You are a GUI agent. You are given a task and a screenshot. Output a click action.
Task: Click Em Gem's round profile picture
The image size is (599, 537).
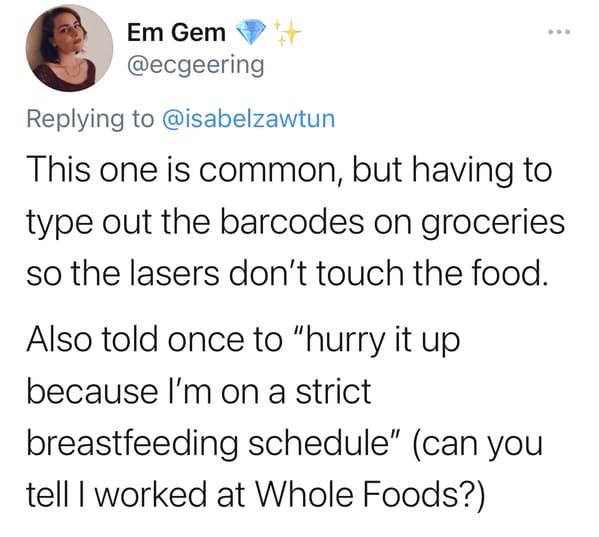(x=70, y=48)
